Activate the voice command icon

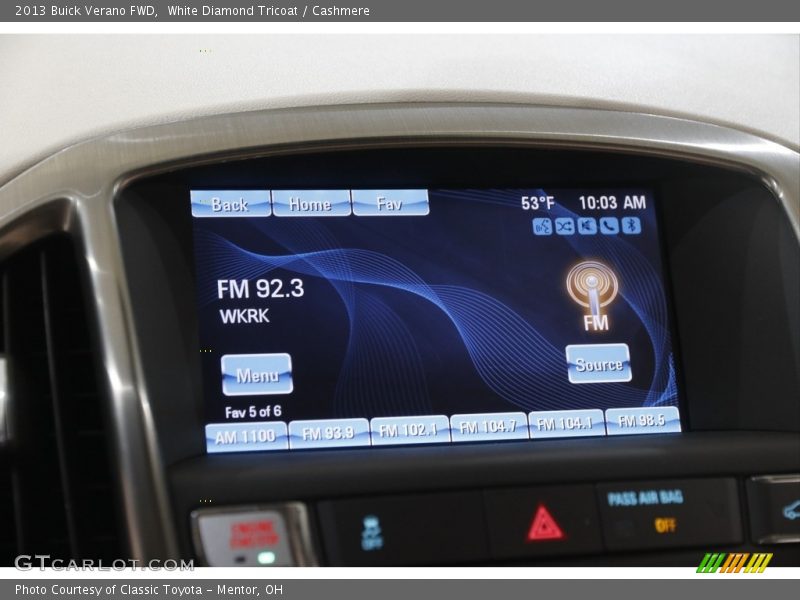(x=542, y=227)
